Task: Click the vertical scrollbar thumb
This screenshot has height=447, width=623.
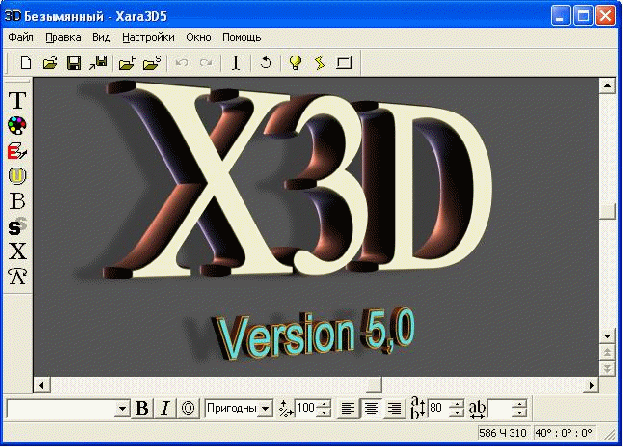Action: pos(607,212)
